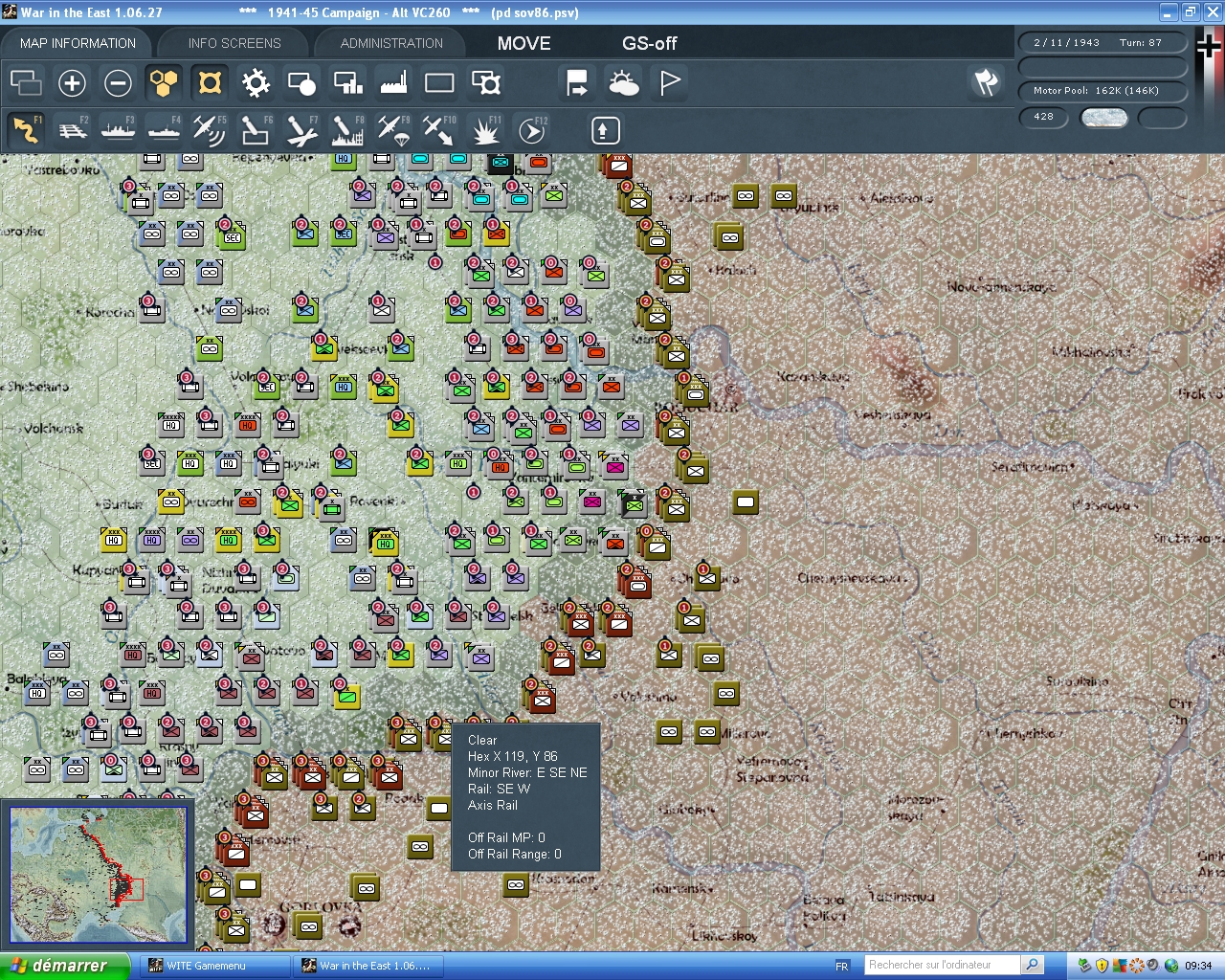This screenshot has height=980, width=1225.
Task: Toggle Move mode F1 button
Action: coord(26,130)
